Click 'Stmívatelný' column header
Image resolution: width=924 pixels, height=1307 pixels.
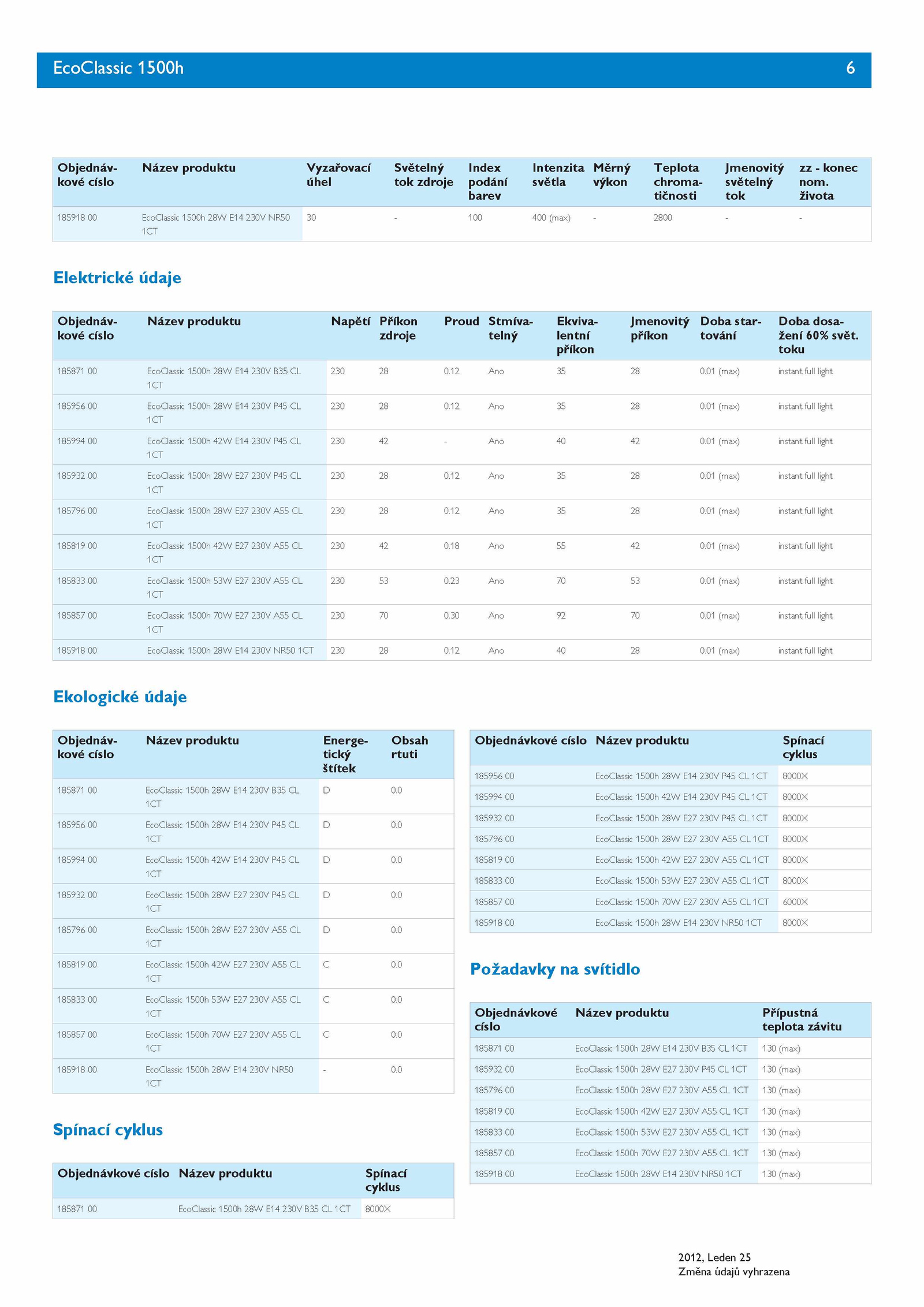(x=511, y=329)
